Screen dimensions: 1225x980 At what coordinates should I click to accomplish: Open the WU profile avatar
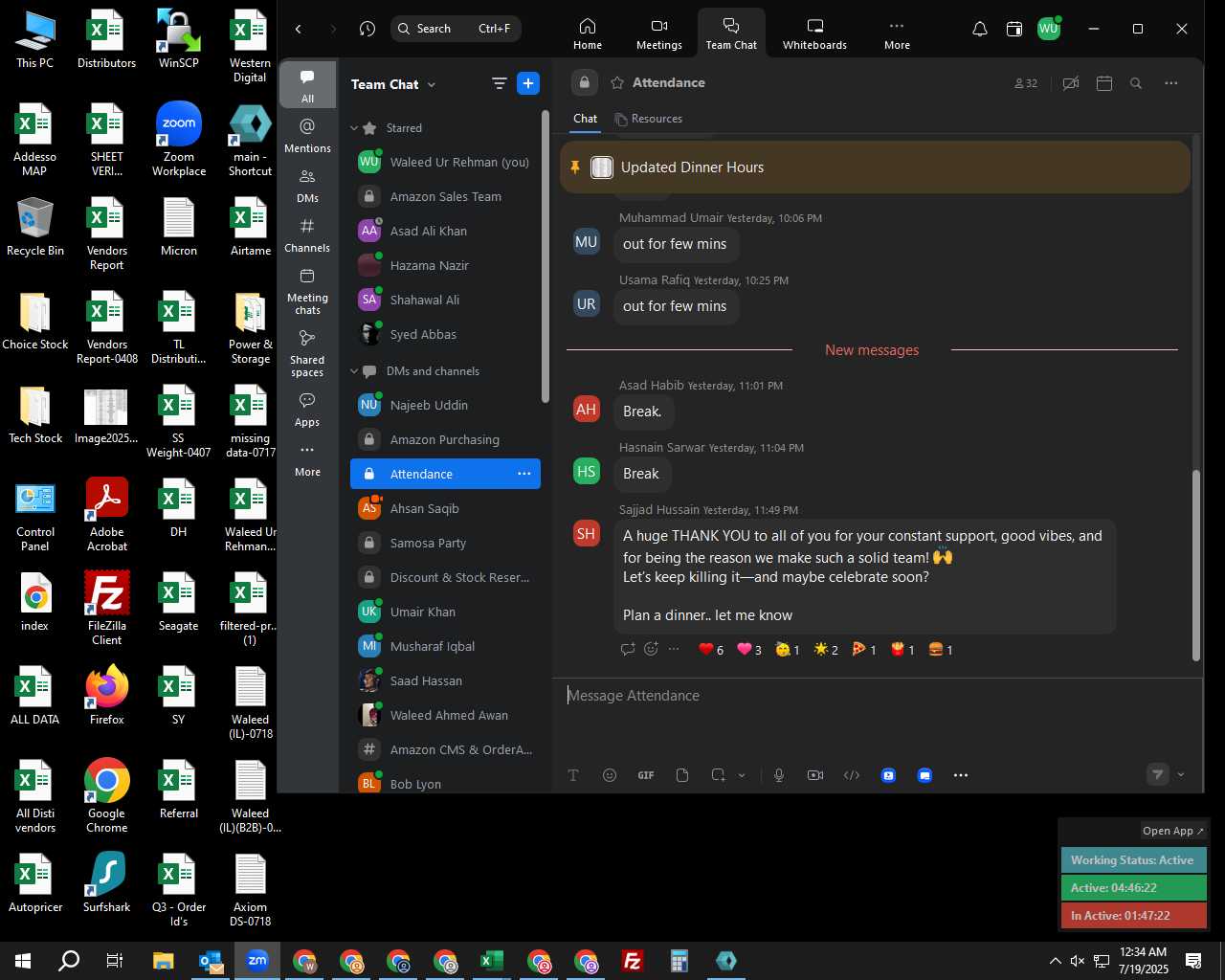point(1049,29)
